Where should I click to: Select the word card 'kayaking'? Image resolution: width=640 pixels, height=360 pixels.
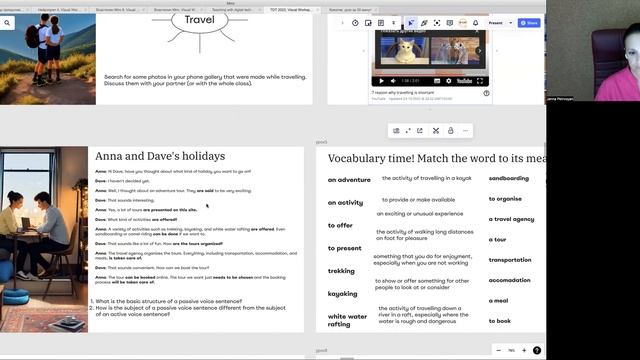tap(342, 294)
